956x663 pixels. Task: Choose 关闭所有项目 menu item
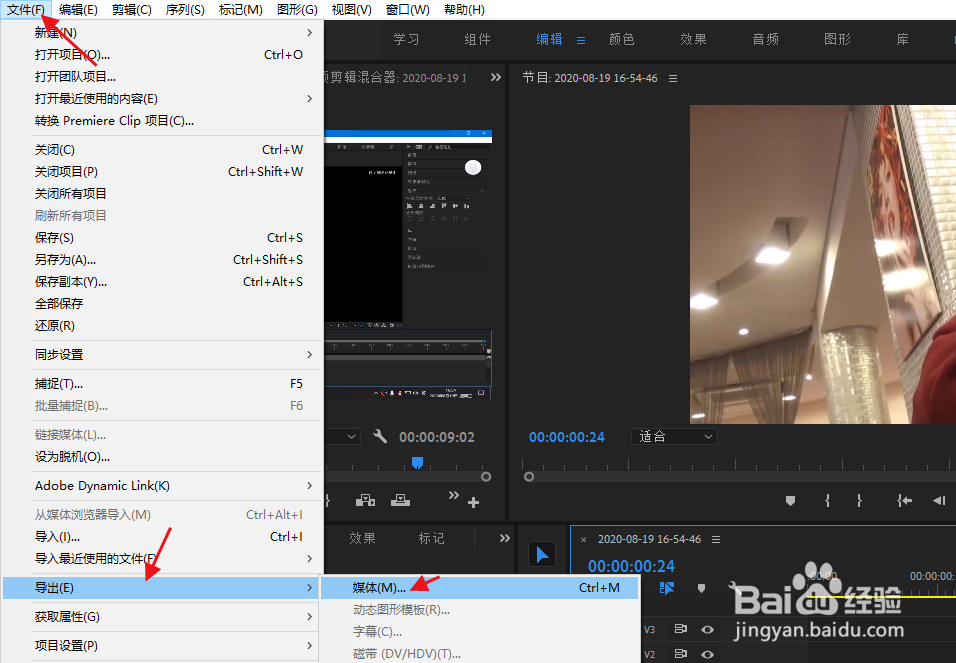(162, 194)
